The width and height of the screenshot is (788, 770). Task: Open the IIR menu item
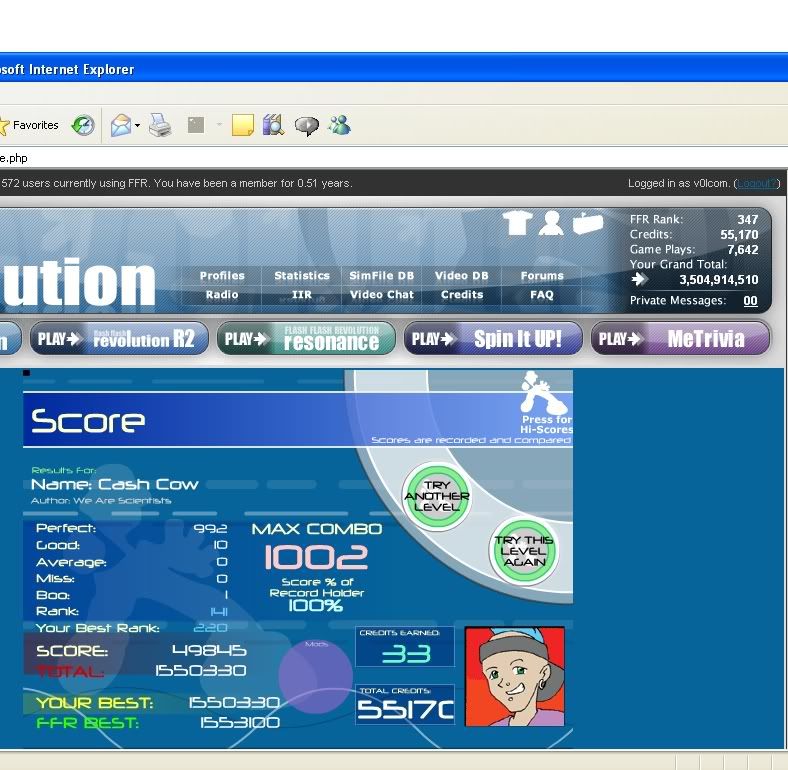[302, 295]
